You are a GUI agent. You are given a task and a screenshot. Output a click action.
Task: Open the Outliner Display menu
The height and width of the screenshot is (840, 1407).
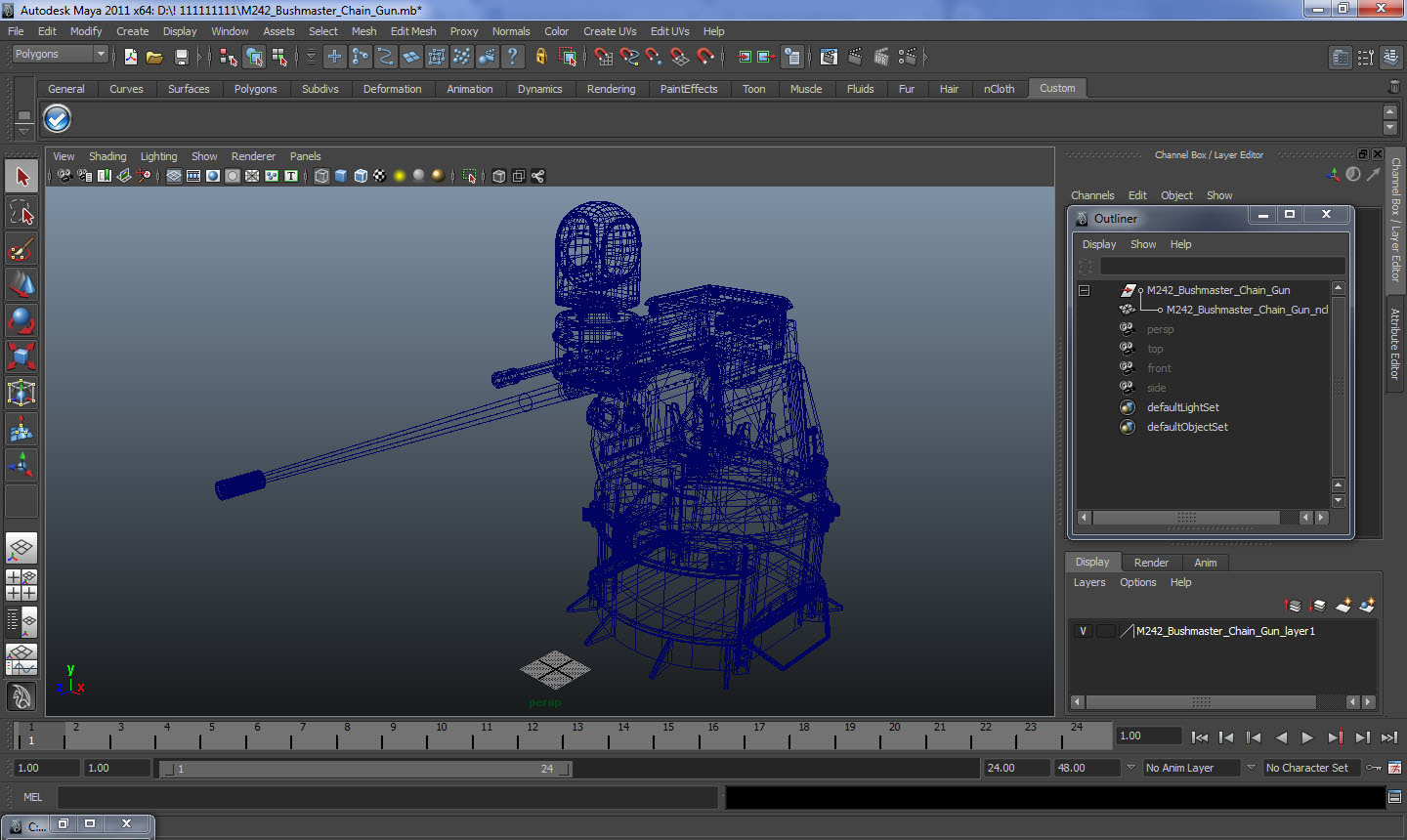(1099, 245)
